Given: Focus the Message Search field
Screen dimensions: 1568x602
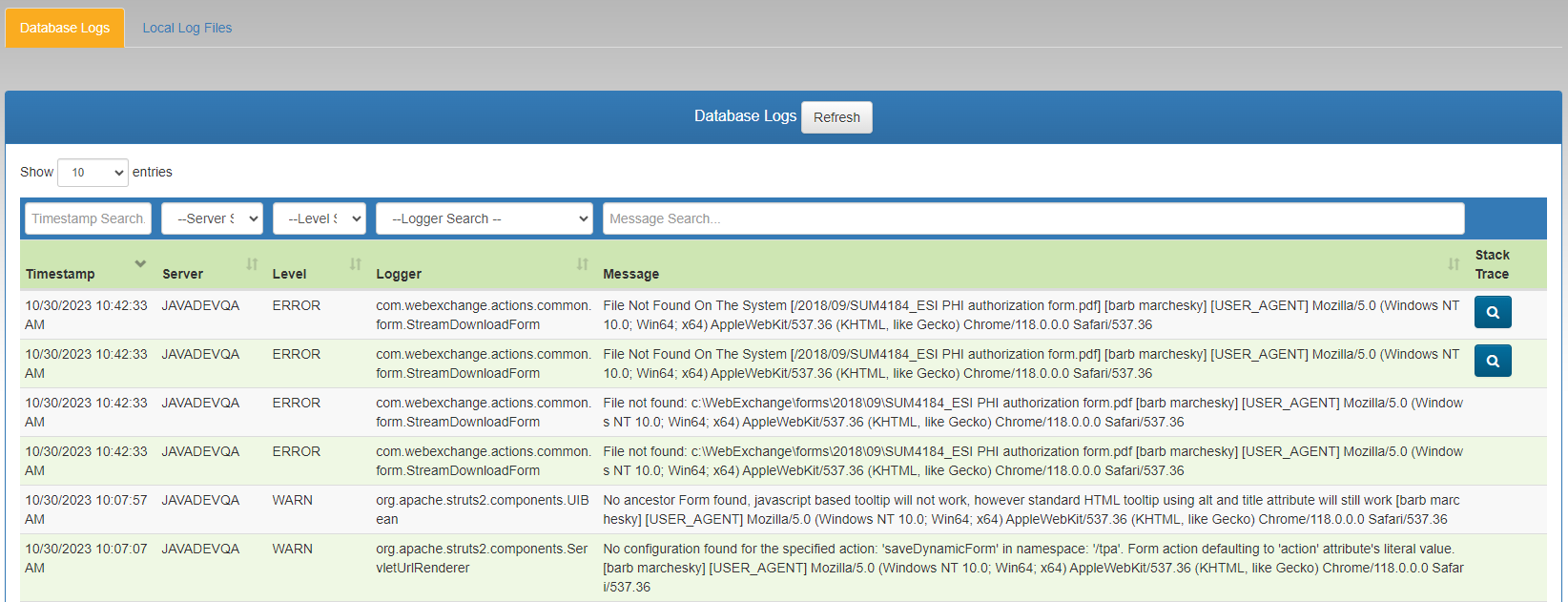Looking at the screenshot, I should (x=1033, y=218).
